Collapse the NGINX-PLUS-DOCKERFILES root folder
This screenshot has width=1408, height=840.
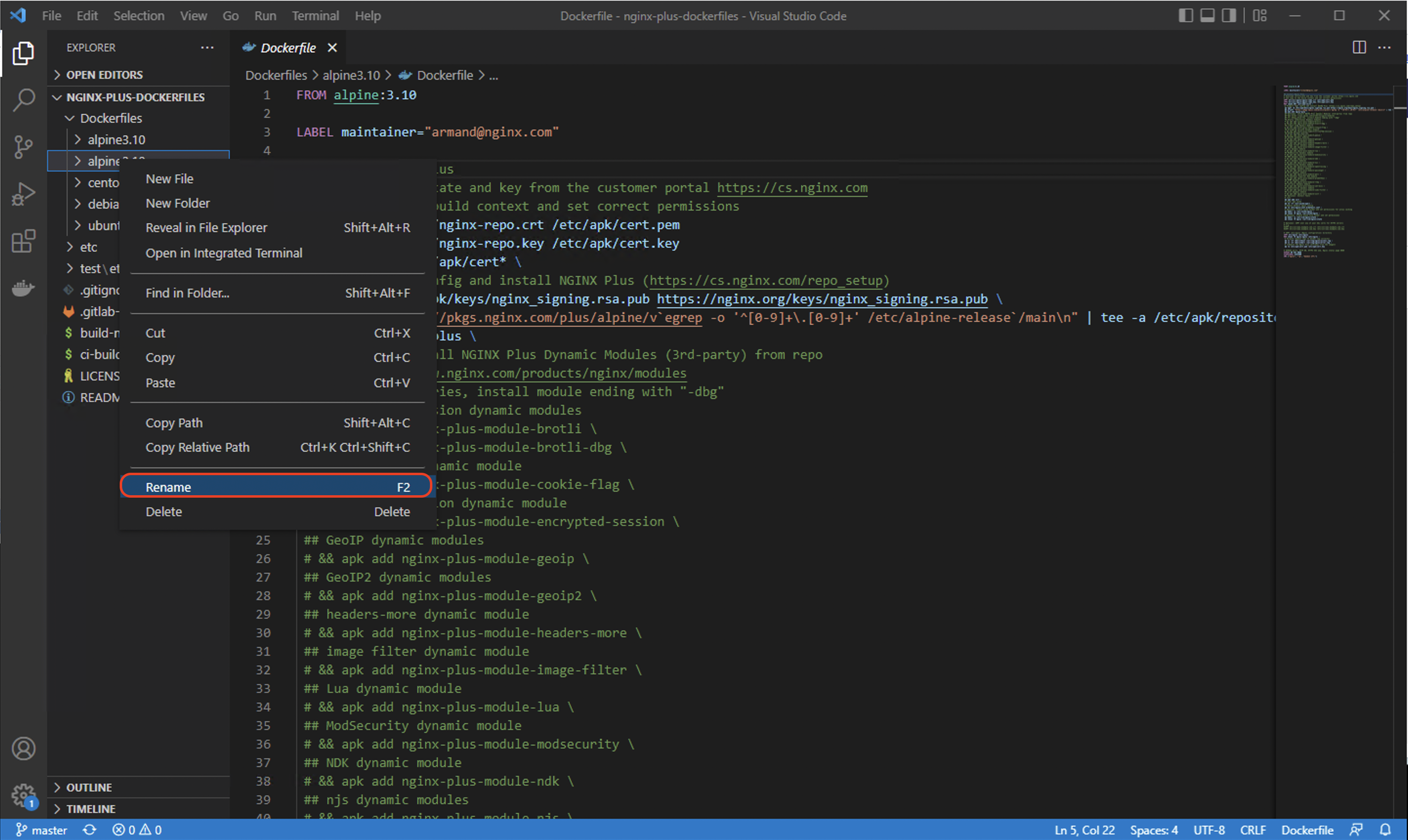tap(139, 97)
